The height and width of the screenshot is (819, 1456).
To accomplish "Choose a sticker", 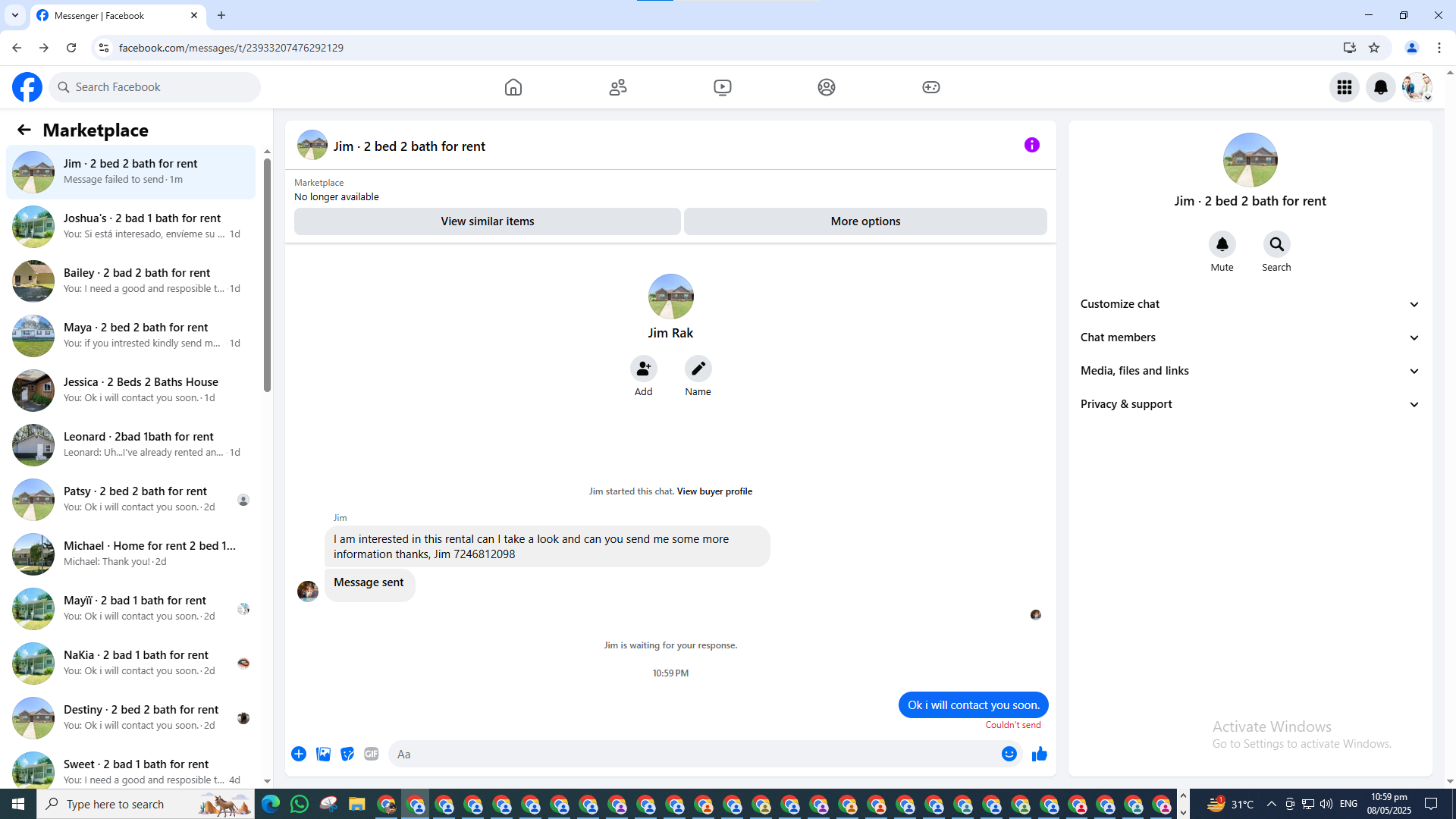I will (347, 754).
